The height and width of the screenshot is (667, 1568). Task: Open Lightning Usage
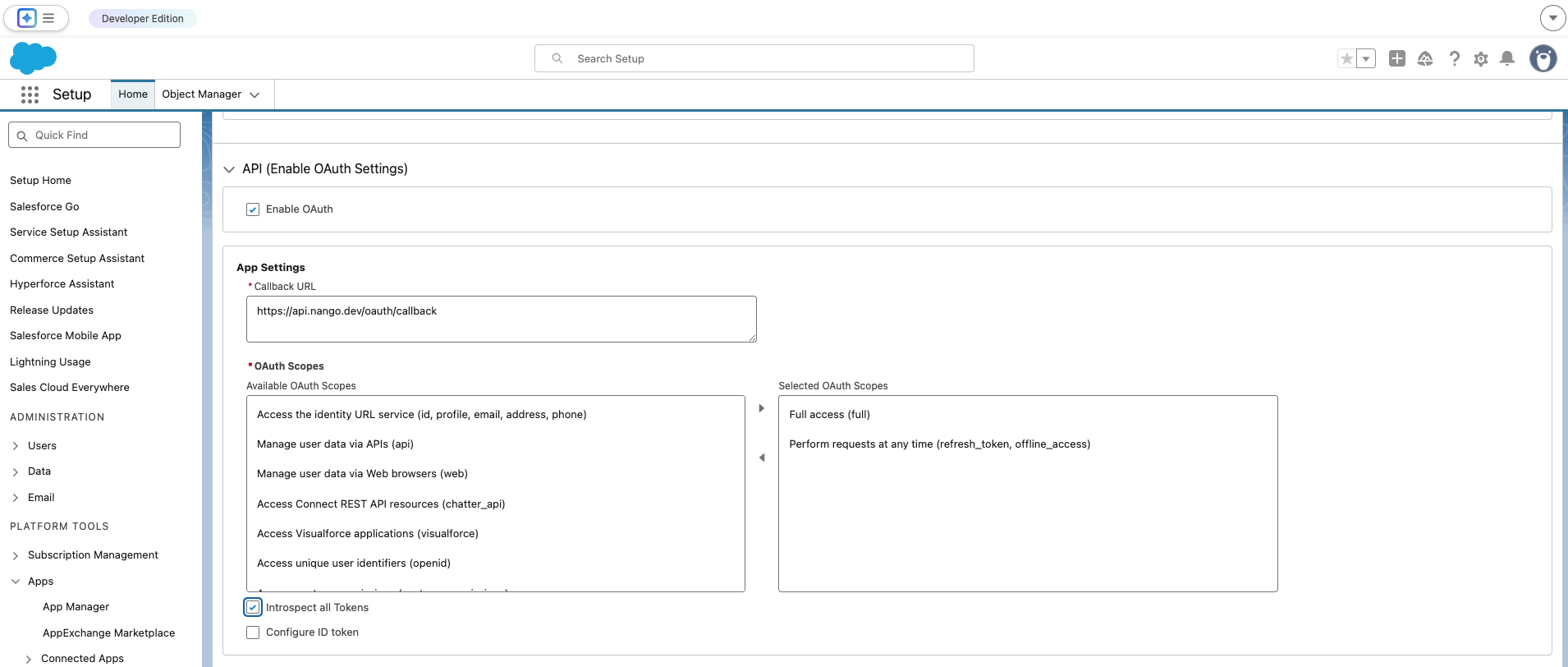pos(50,362)
